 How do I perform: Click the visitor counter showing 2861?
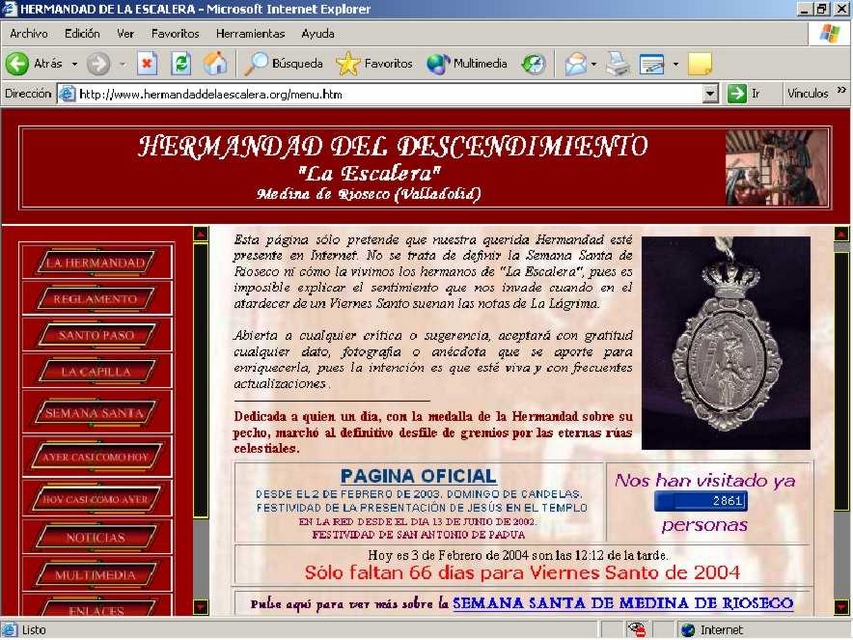coord(701,501)
